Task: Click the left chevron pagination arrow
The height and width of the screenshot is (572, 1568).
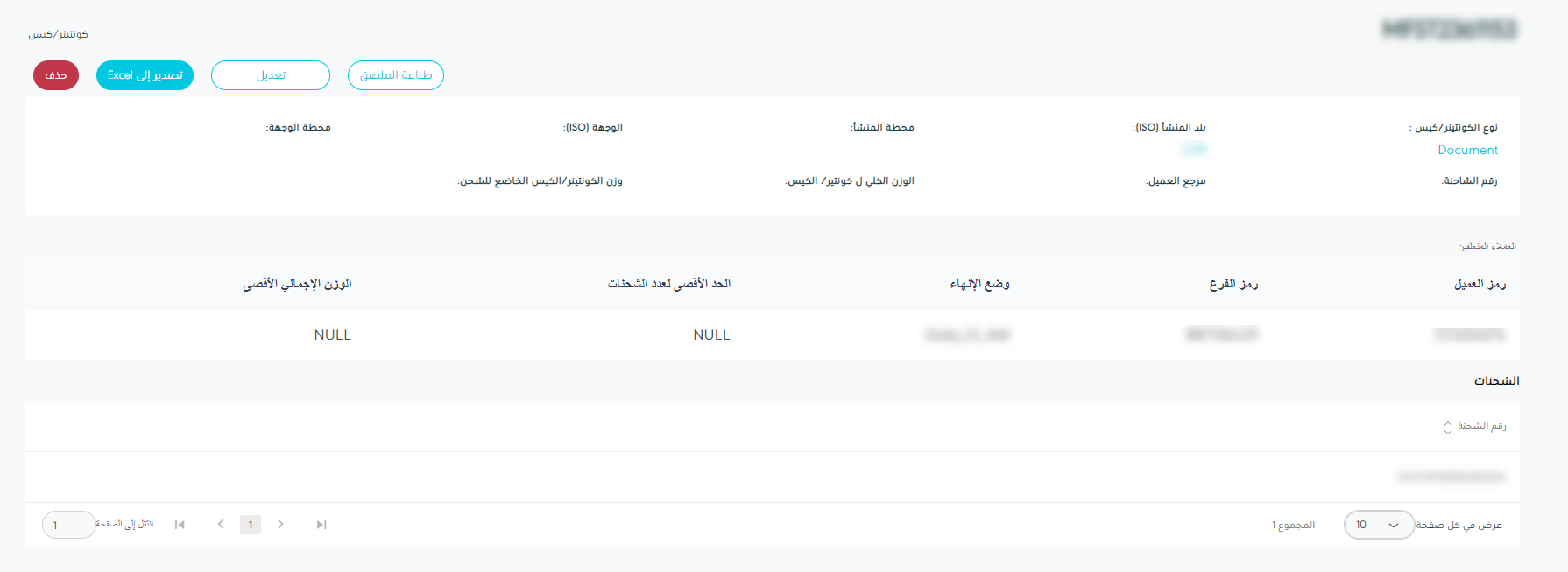Action: tap(221, 525)
